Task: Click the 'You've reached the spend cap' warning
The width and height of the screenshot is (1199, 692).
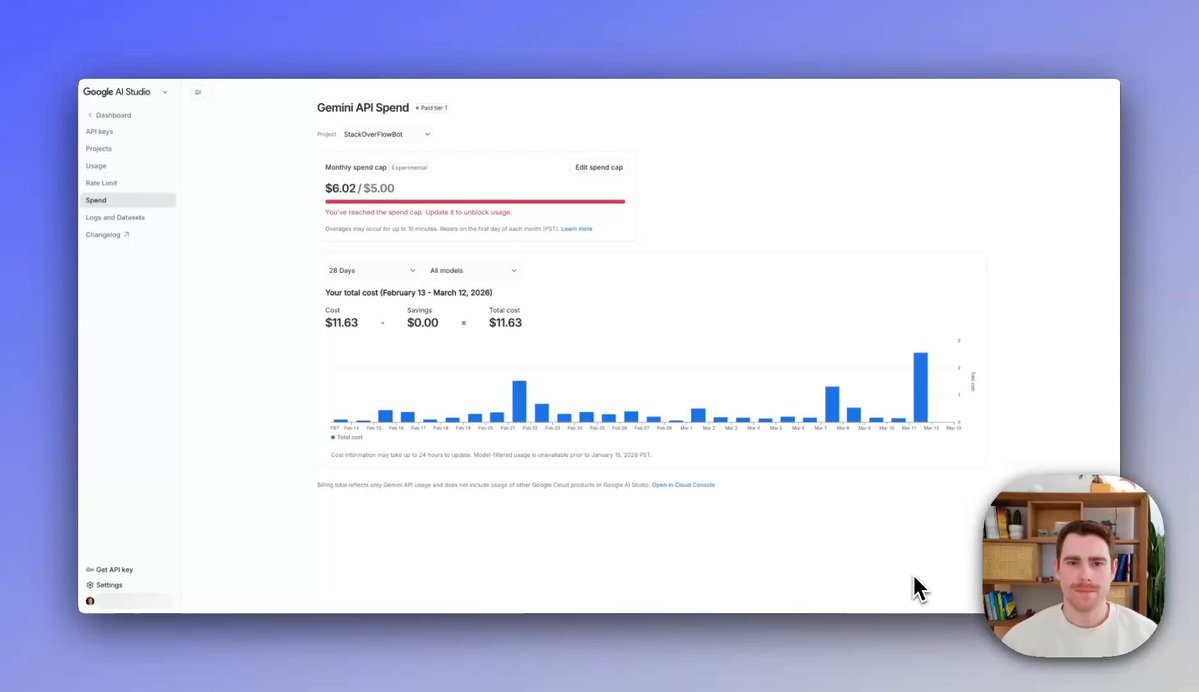Action: click(x=418, y=213)
